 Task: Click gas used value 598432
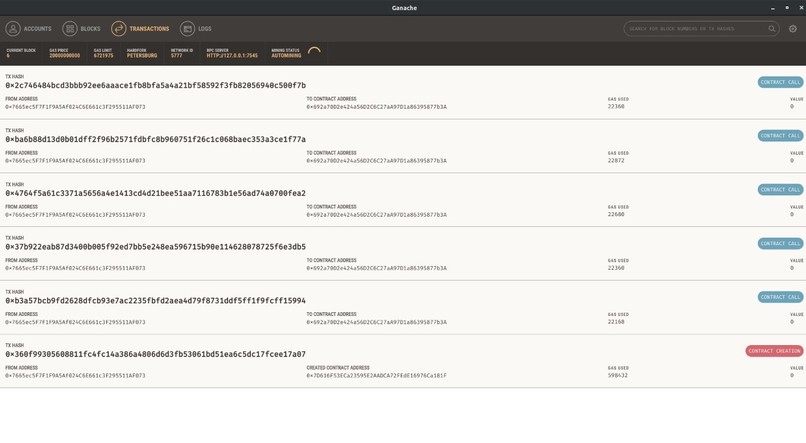tap(617, 376)
